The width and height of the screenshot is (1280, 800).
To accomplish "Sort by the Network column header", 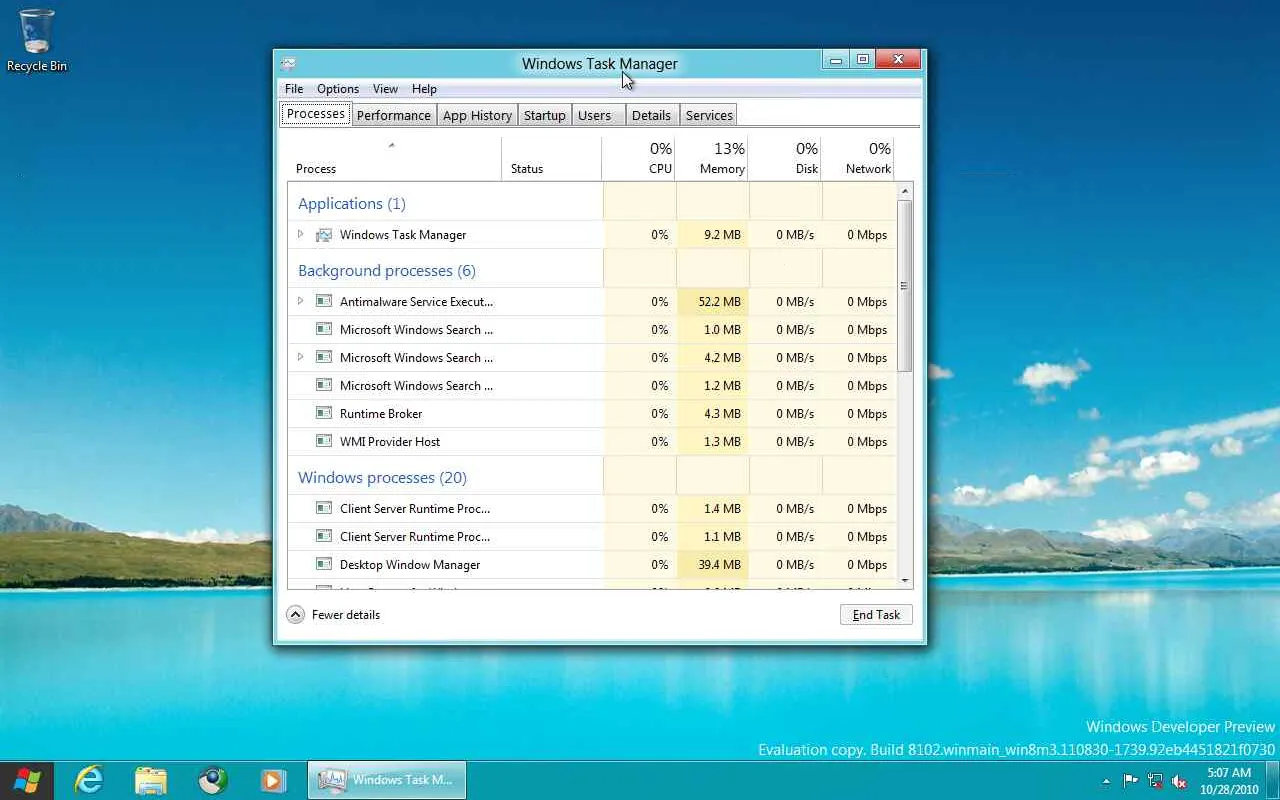I will click(857, 159).
